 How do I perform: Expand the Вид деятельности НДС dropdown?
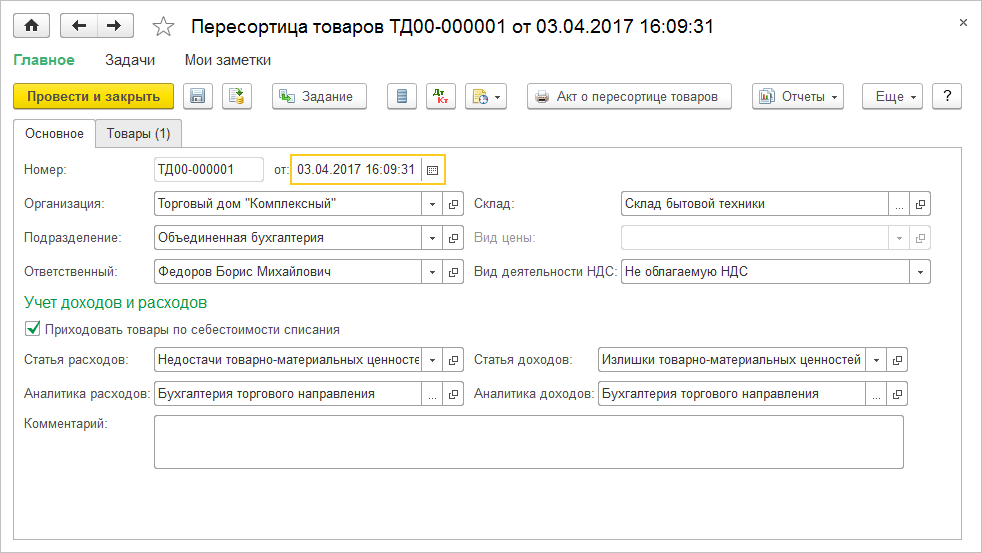(919, 272)
